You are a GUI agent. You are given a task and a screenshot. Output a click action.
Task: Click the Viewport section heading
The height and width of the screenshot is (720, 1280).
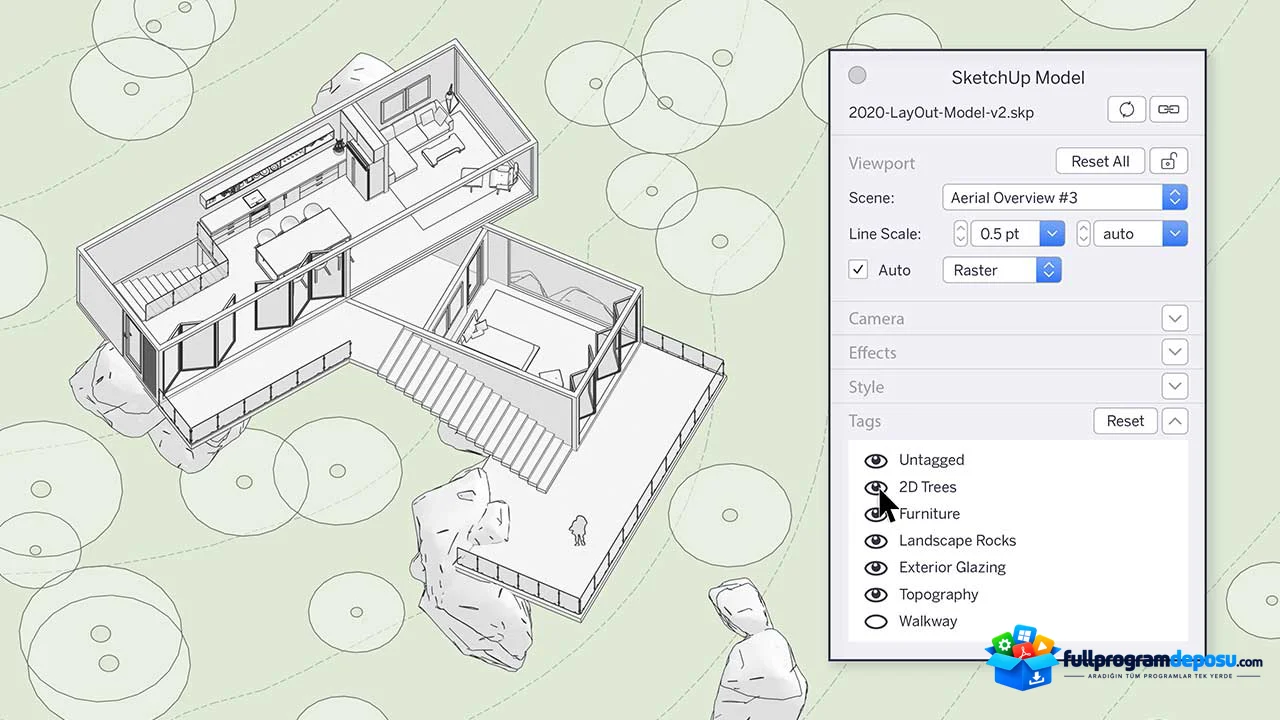882,163
